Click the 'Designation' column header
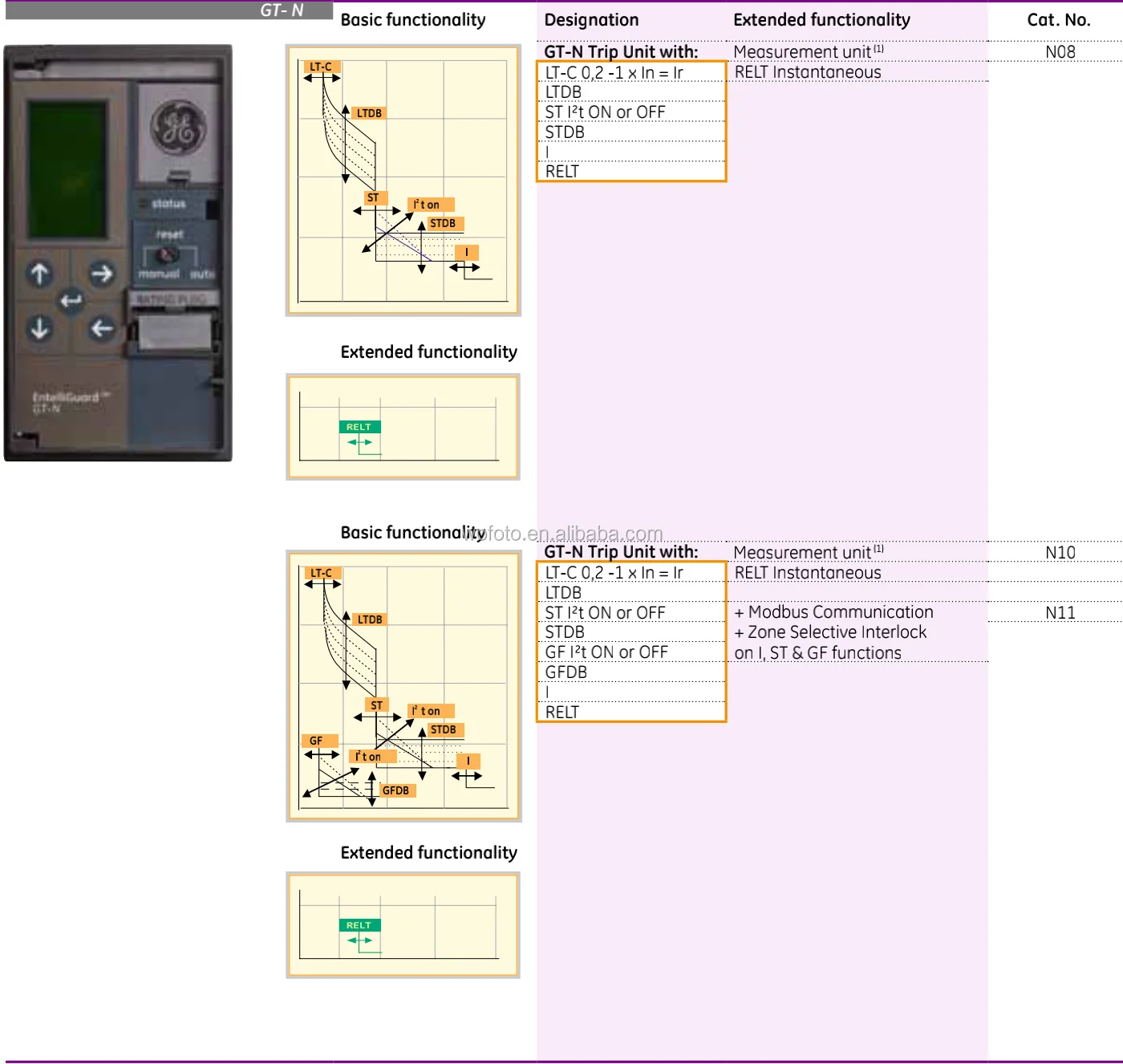The height and width of the screenshot is (1064, 1123). [x=592, y=20]
